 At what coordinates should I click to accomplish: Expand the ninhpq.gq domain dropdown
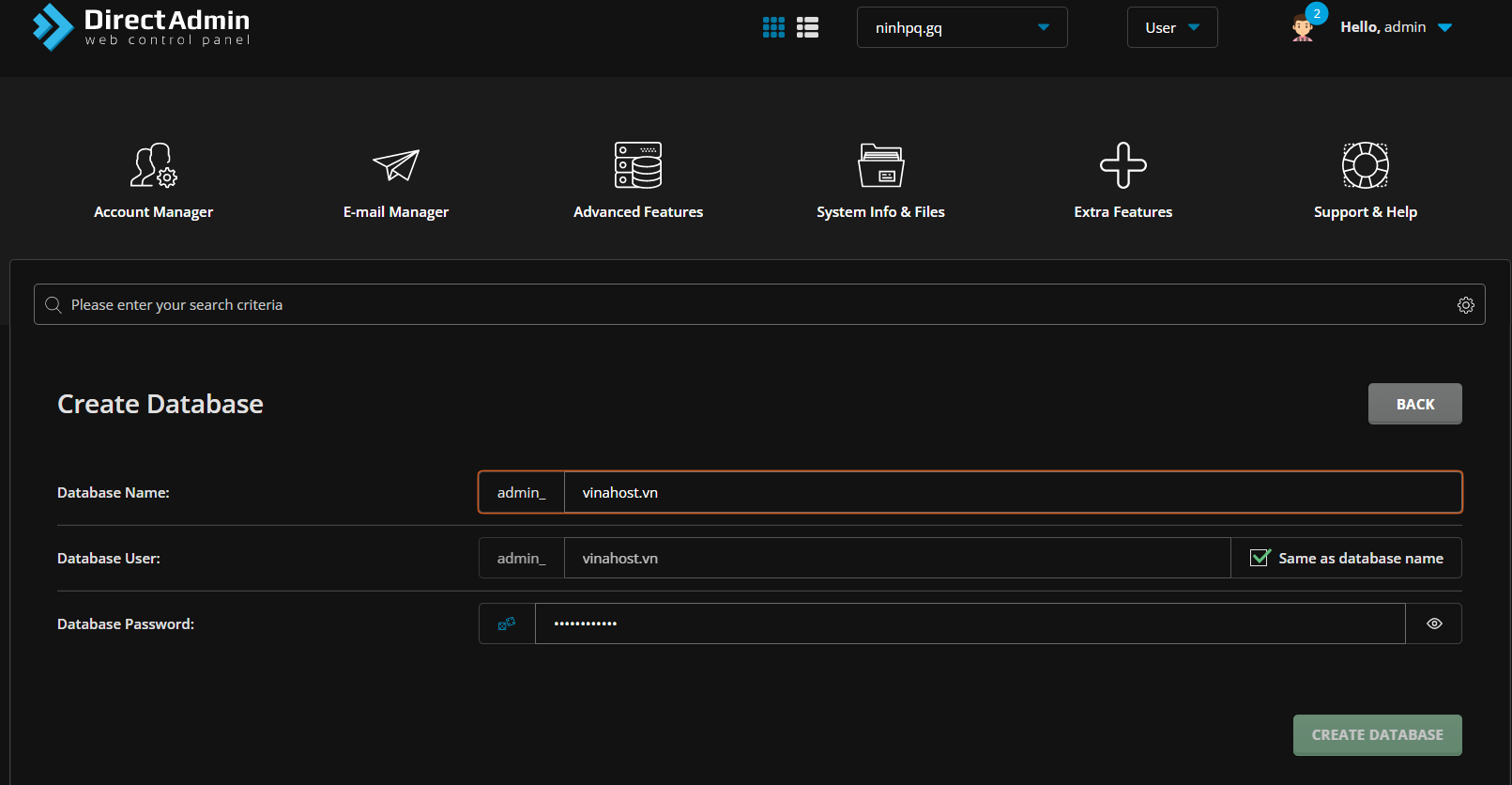[962, 27]
